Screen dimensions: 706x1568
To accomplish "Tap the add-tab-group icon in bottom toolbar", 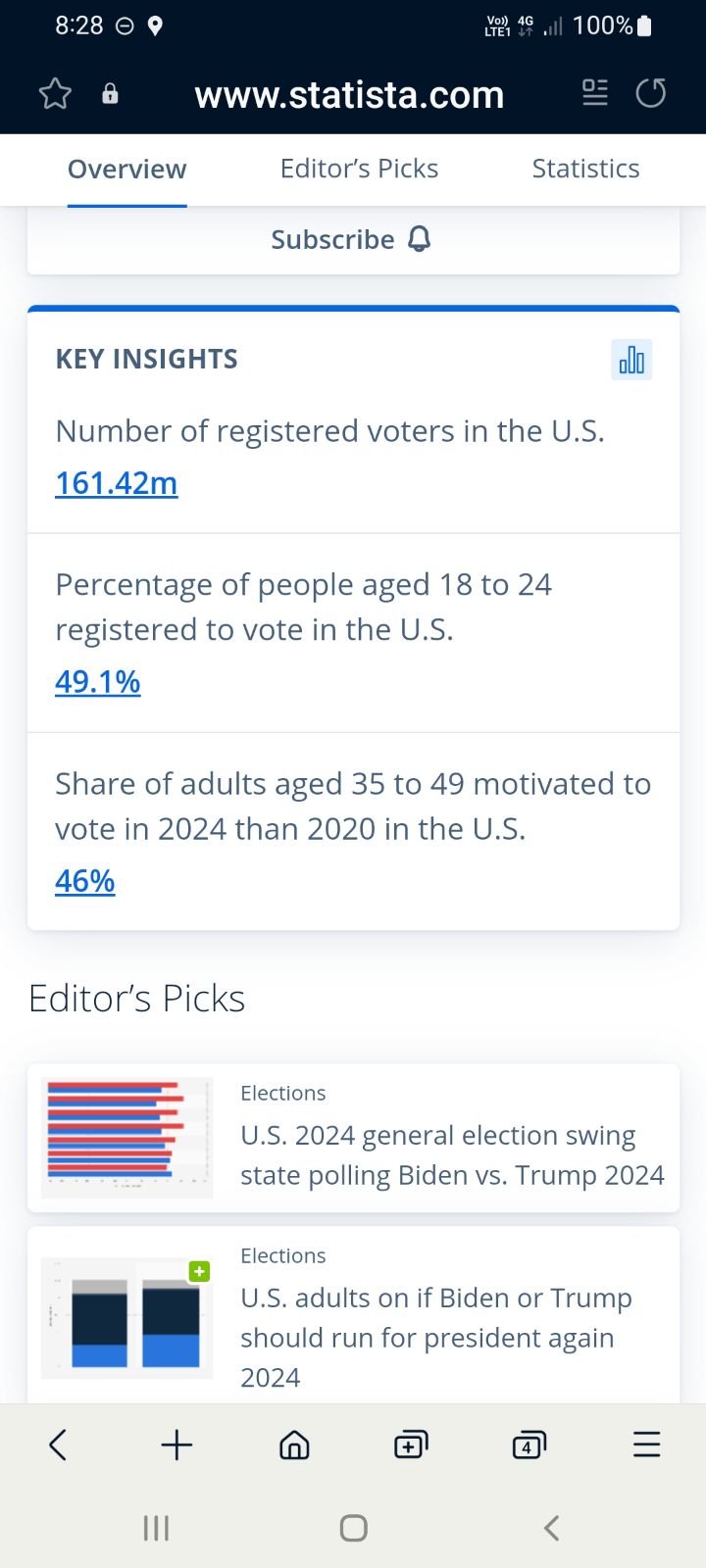I will [x=411, y=1445].
